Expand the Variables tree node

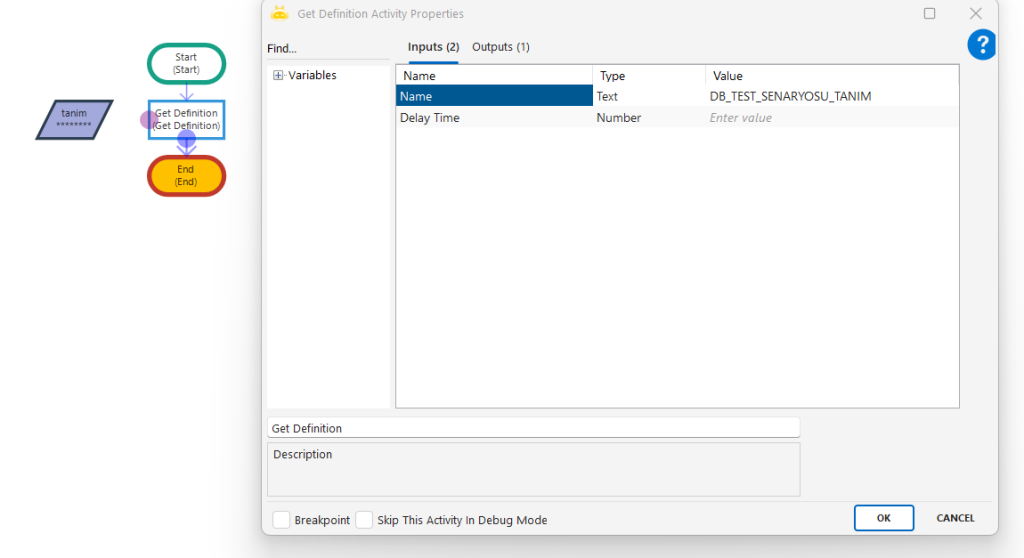pyautogui.click(x=278, y=76)
